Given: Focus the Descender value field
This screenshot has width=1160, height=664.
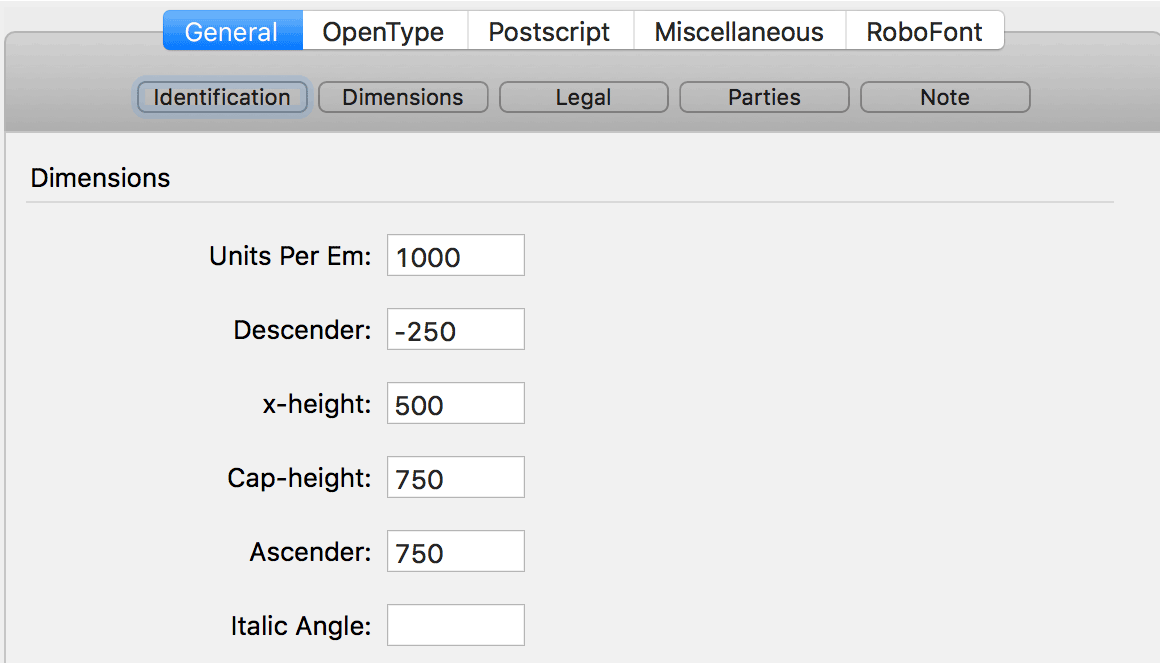Looking at the screenshot, I should click(x=455, y=330).
